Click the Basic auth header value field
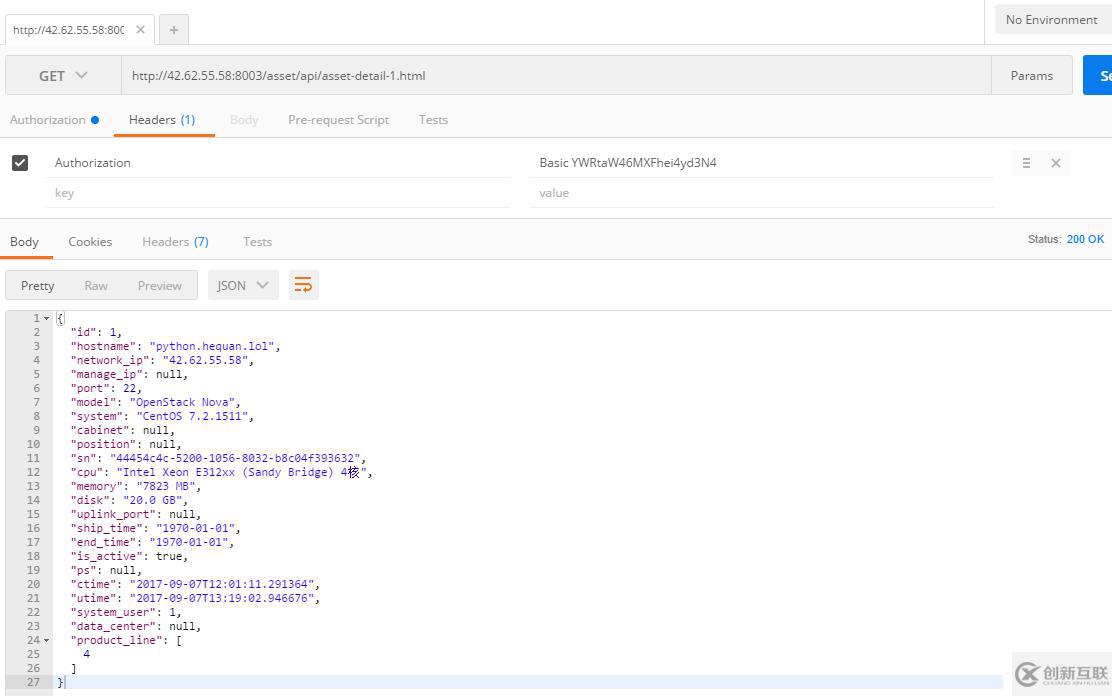Screen dimensions: 1112x696 click(x=761, y=163)
